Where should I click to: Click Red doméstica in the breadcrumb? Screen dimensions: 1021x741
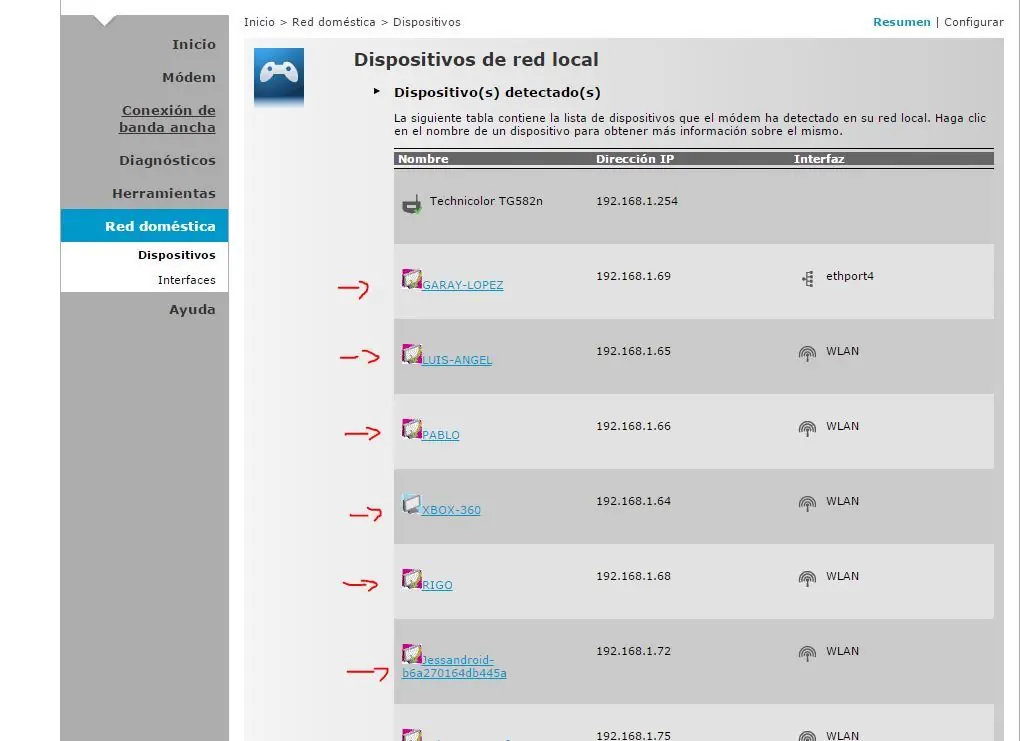[333, 22]
